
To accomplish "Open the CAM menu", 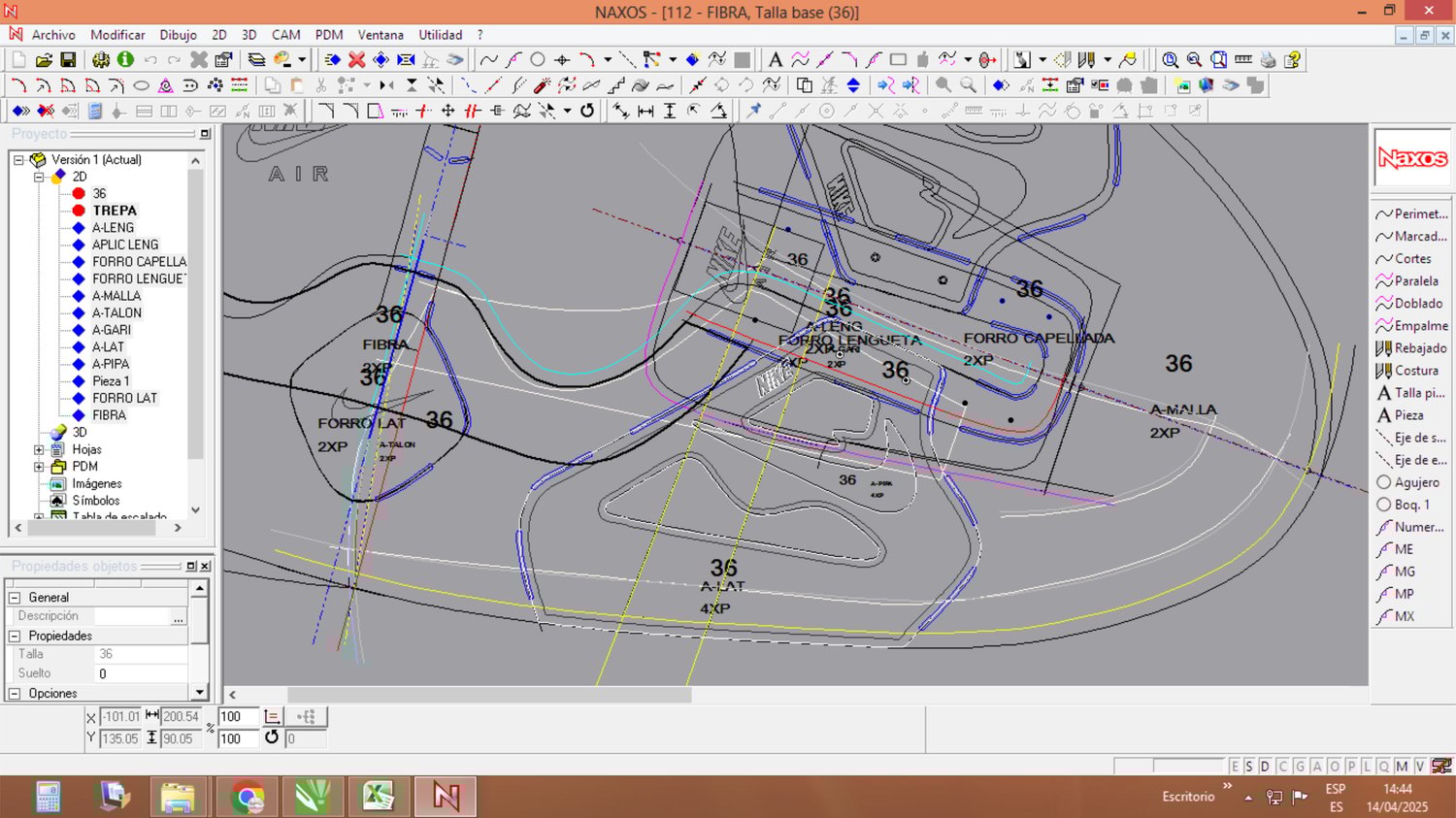I will [x=285, y=35].
